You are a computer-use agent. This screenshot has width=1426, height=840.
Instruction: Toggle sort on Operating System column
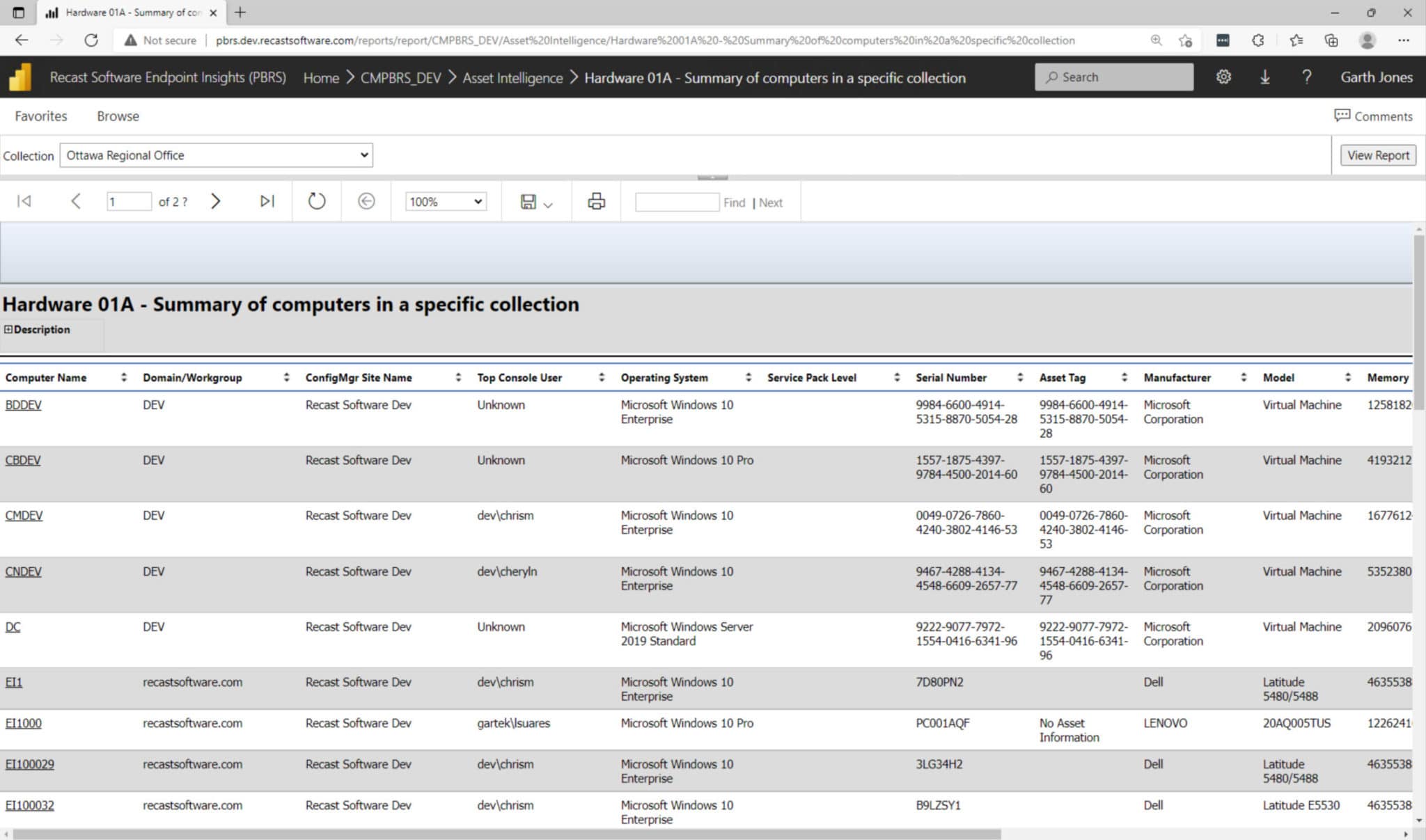(x=748, y=377)
